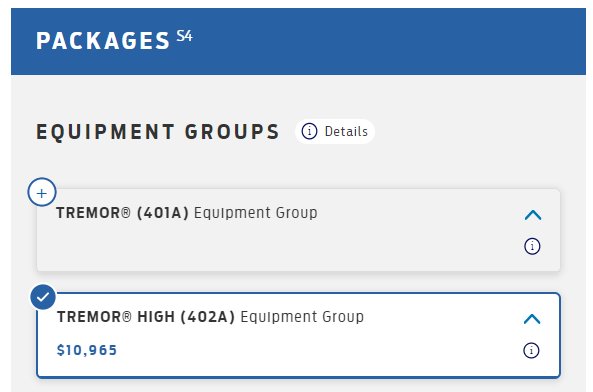Click the Details label text
Viewport: 593px width, 392px height.
point(346,131)
